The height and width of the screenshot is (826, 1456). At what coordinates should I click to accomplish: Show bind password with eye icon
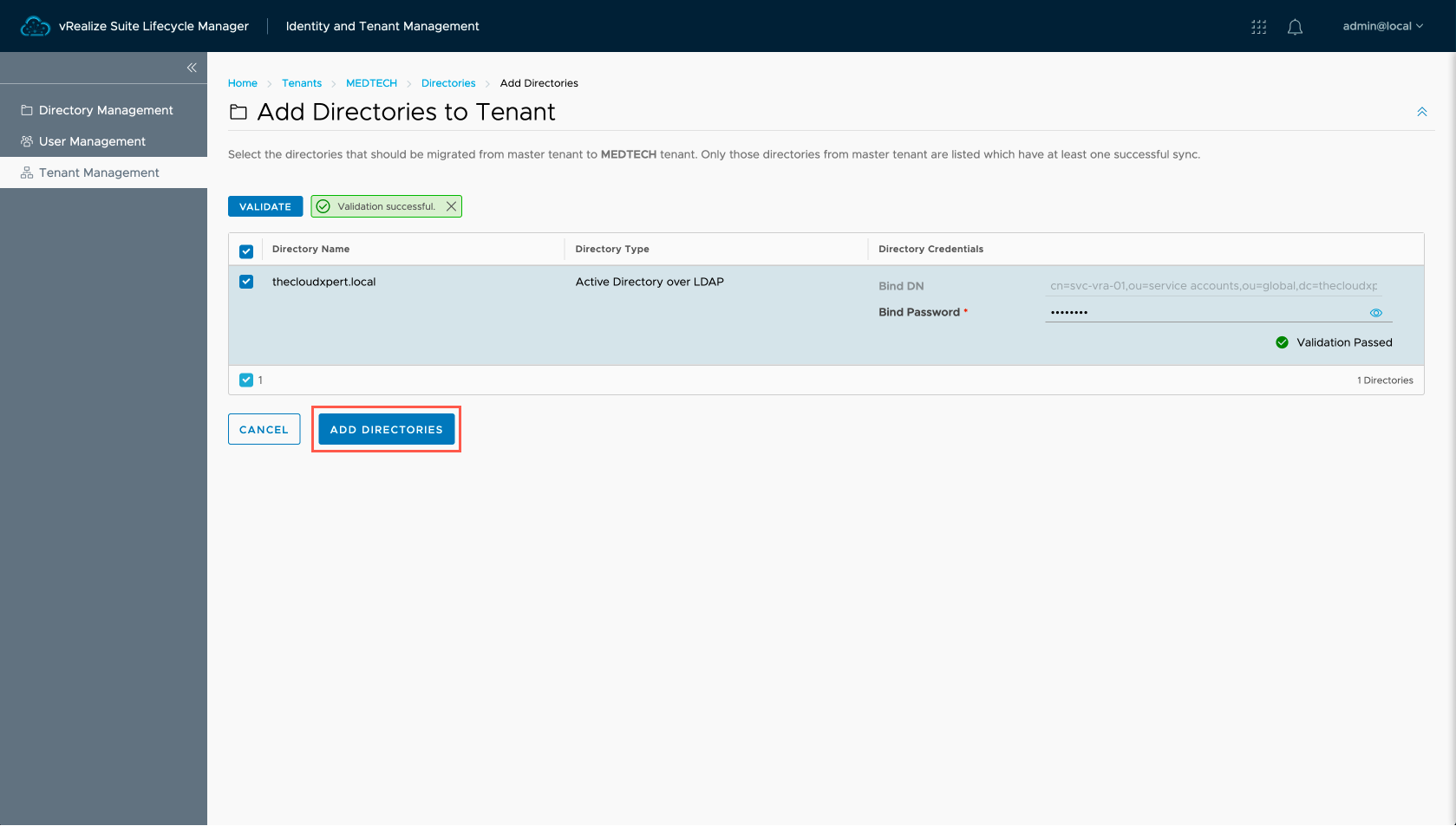[x=1375, y=313]
